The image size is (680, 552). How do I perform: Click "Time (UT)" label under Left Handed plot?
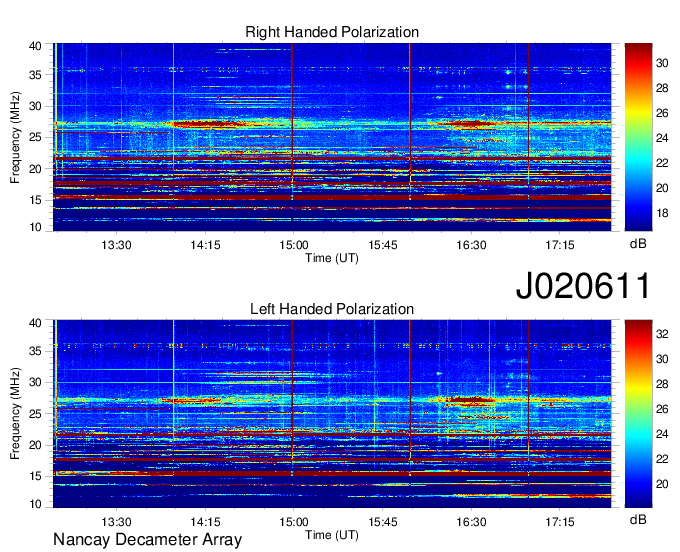[x=332, y=535]
